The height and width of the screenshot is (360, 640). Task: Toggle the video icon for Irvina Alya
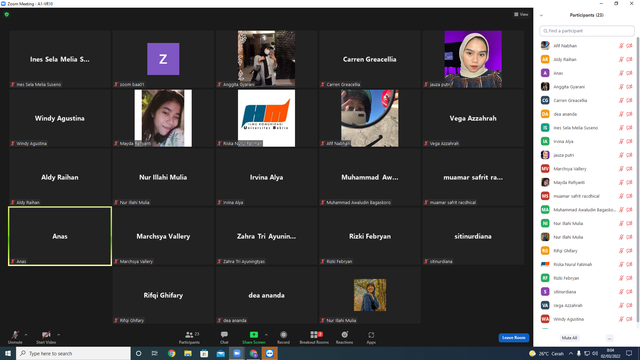(629, 141)
